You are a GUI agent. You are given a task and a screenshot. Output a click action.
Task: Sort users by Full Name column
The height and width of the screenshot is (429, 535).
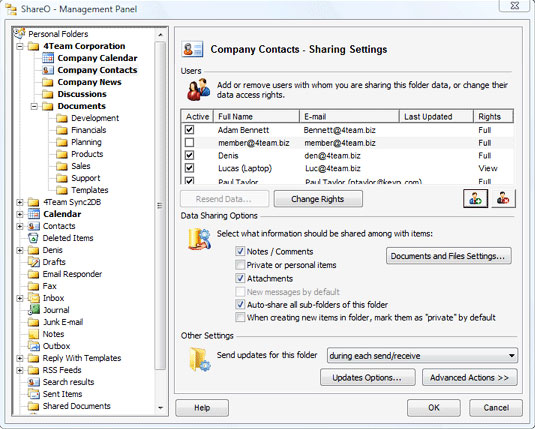pyautogui.click(x=257, y=117)
